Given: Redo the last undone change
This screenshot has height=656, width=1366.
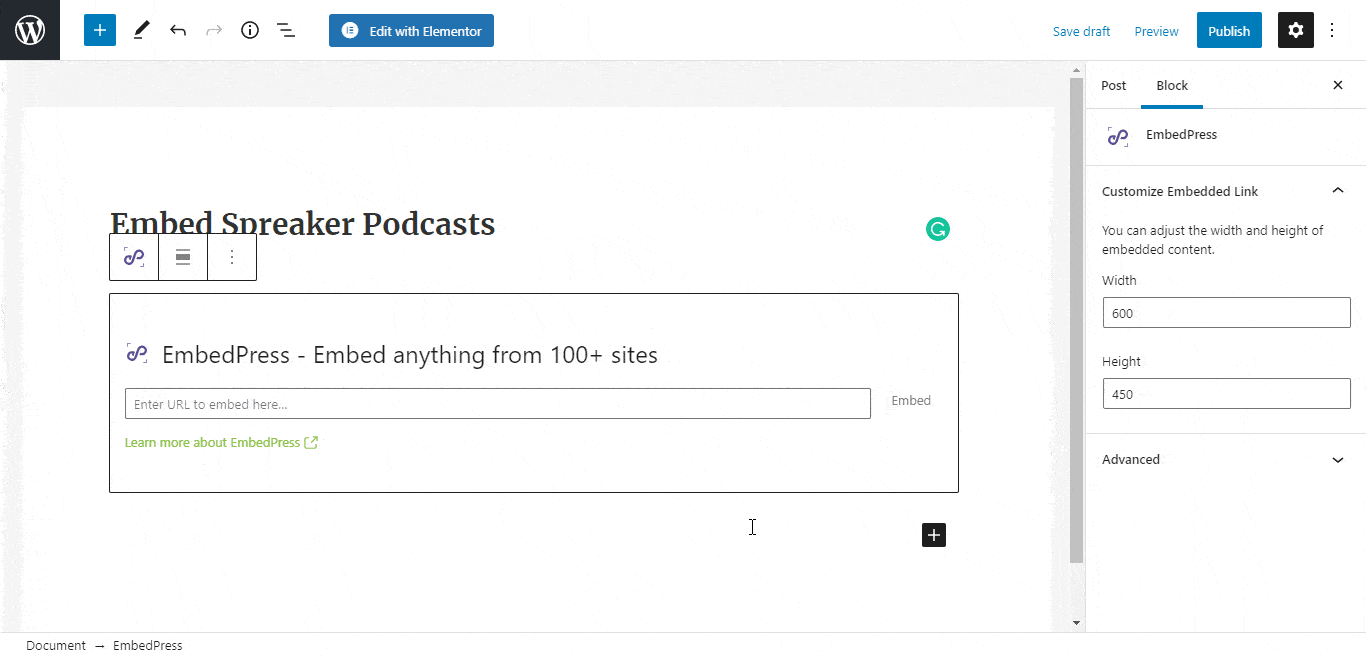Looking at the screenshot, I should click(x=214, y=30).
